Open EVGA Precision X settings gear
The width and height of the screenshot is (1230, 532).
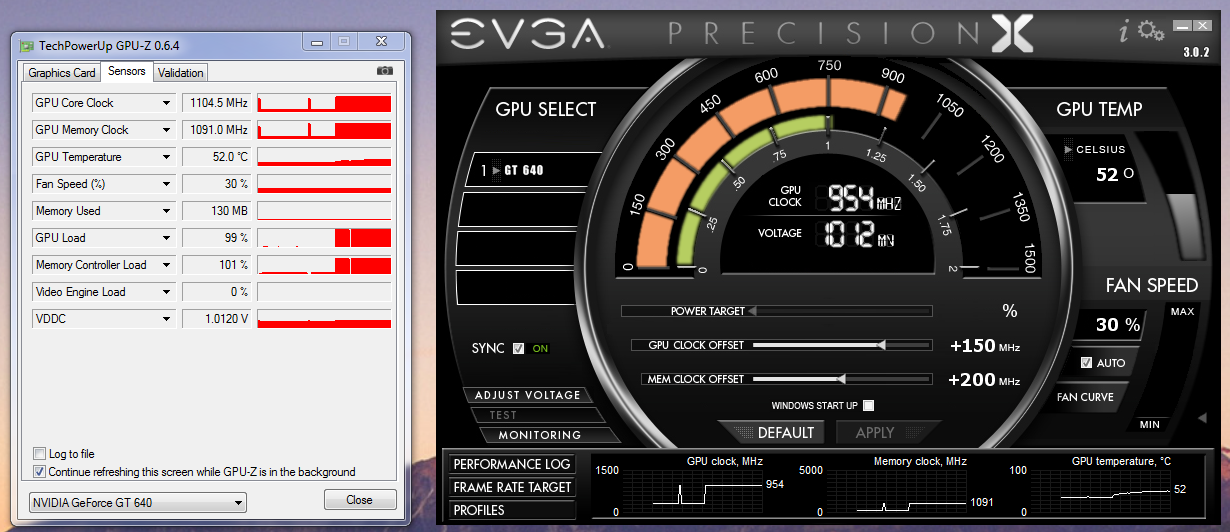click(1152, 31)
